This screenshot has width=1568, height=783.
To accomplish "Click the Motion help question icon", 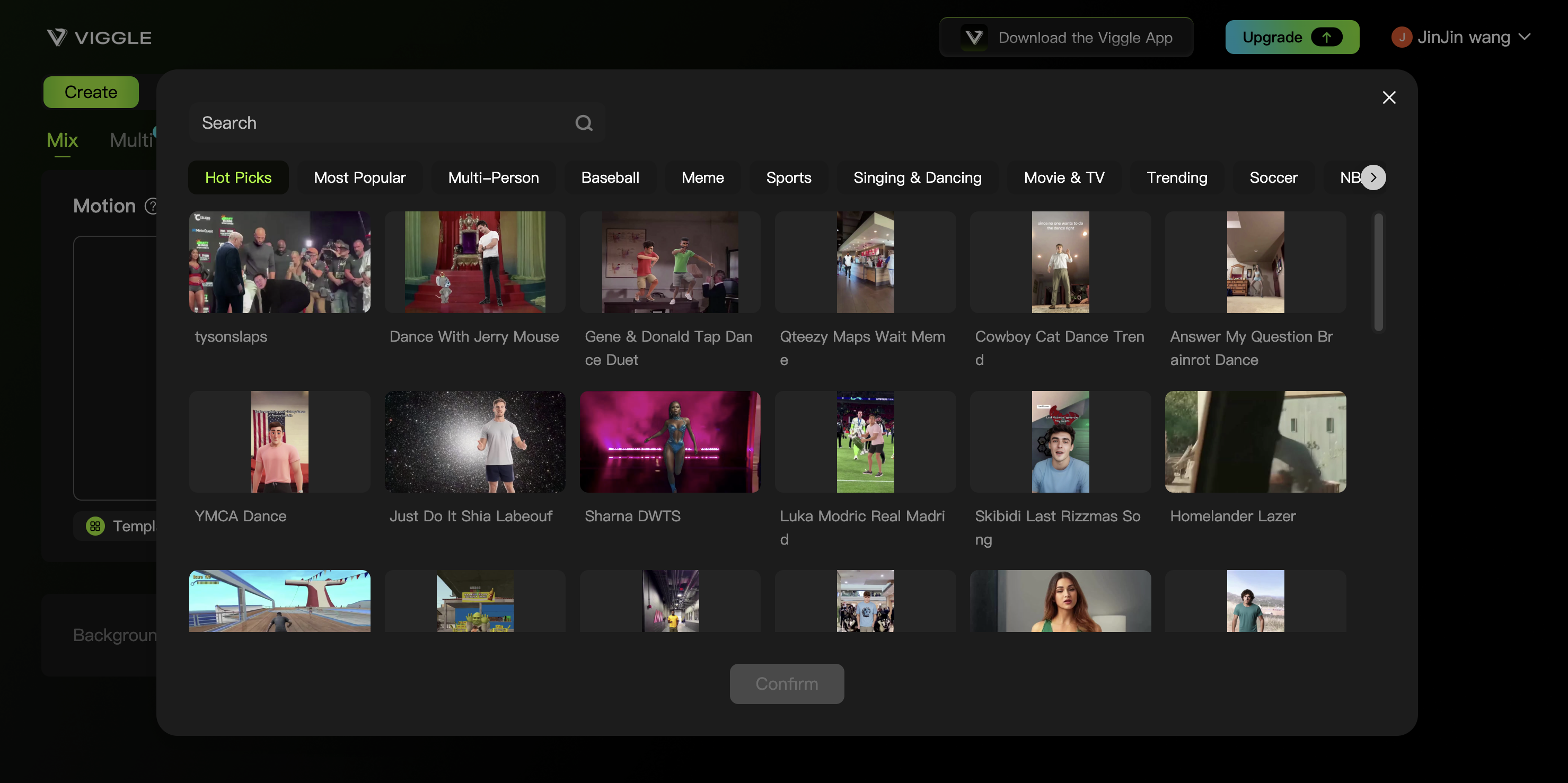I will [x=152, y=206].
